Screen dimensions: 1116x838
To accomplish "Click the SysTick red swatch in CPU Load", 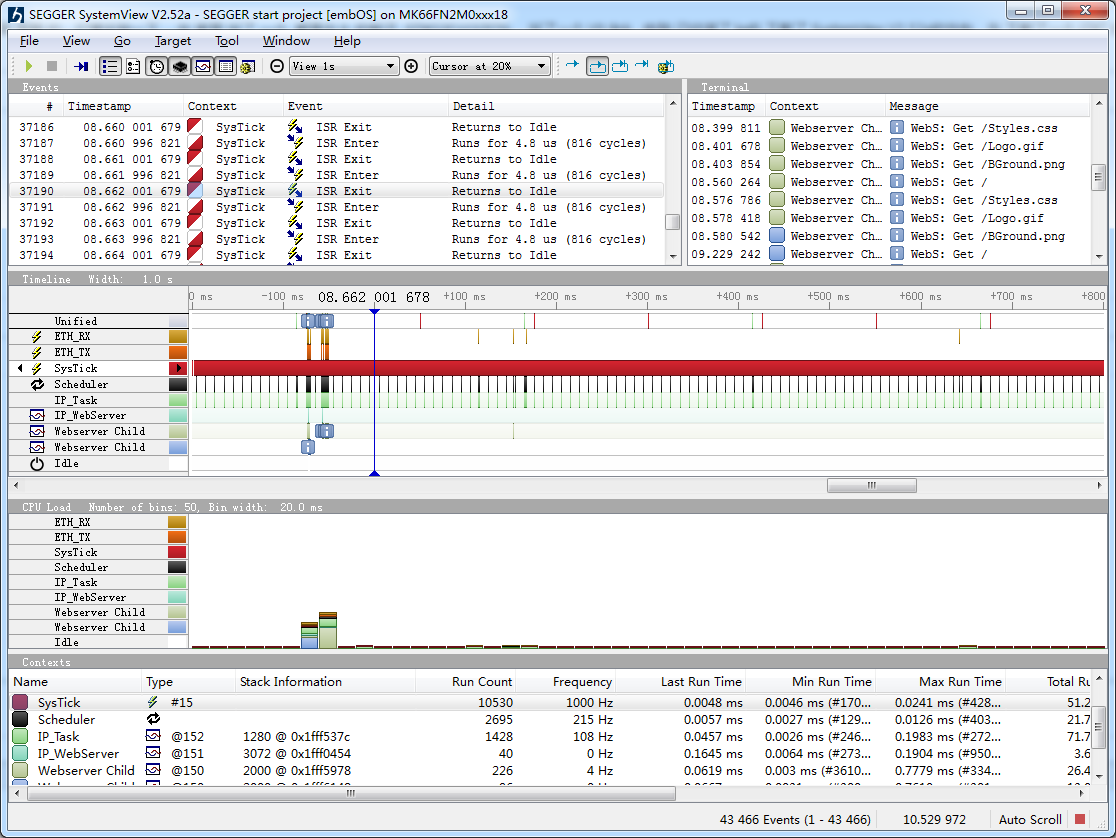I will 177,552.
